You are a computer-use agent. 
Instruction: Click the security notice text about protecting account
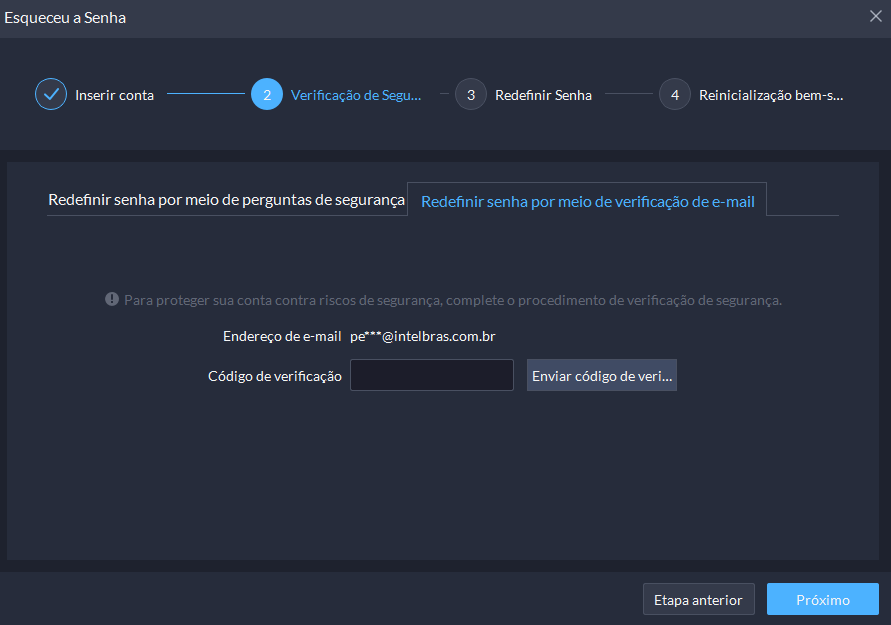click(x=453, y=300)
